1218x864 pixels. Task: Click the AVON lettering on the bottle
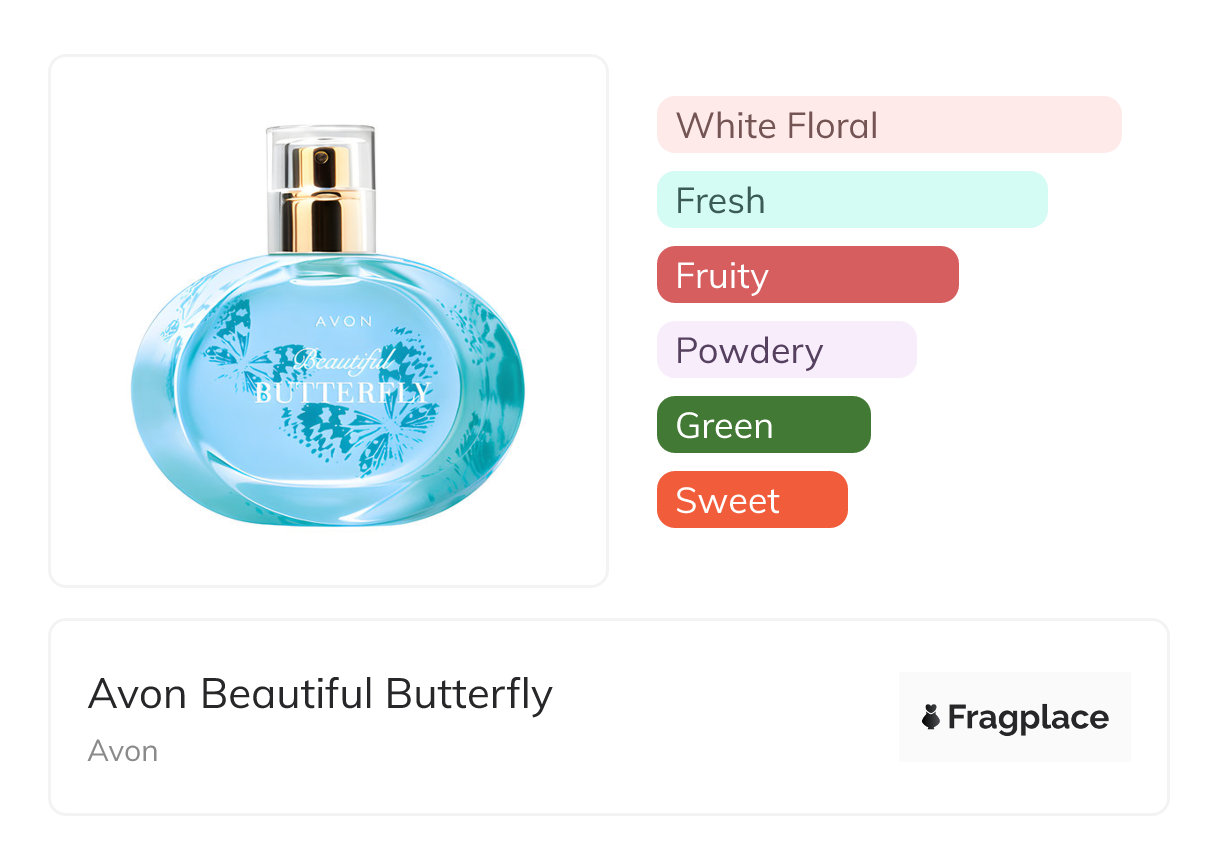(344, 322)
